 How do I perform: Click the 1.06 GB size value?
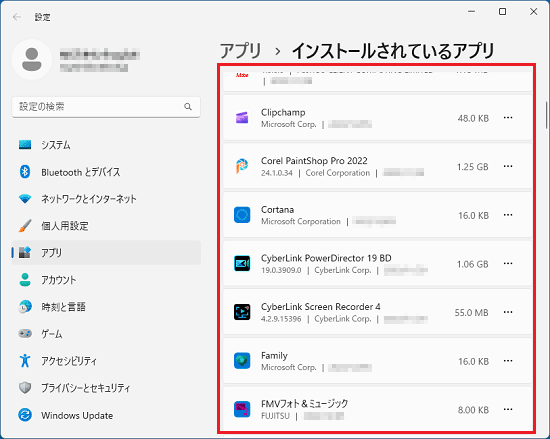472,264
